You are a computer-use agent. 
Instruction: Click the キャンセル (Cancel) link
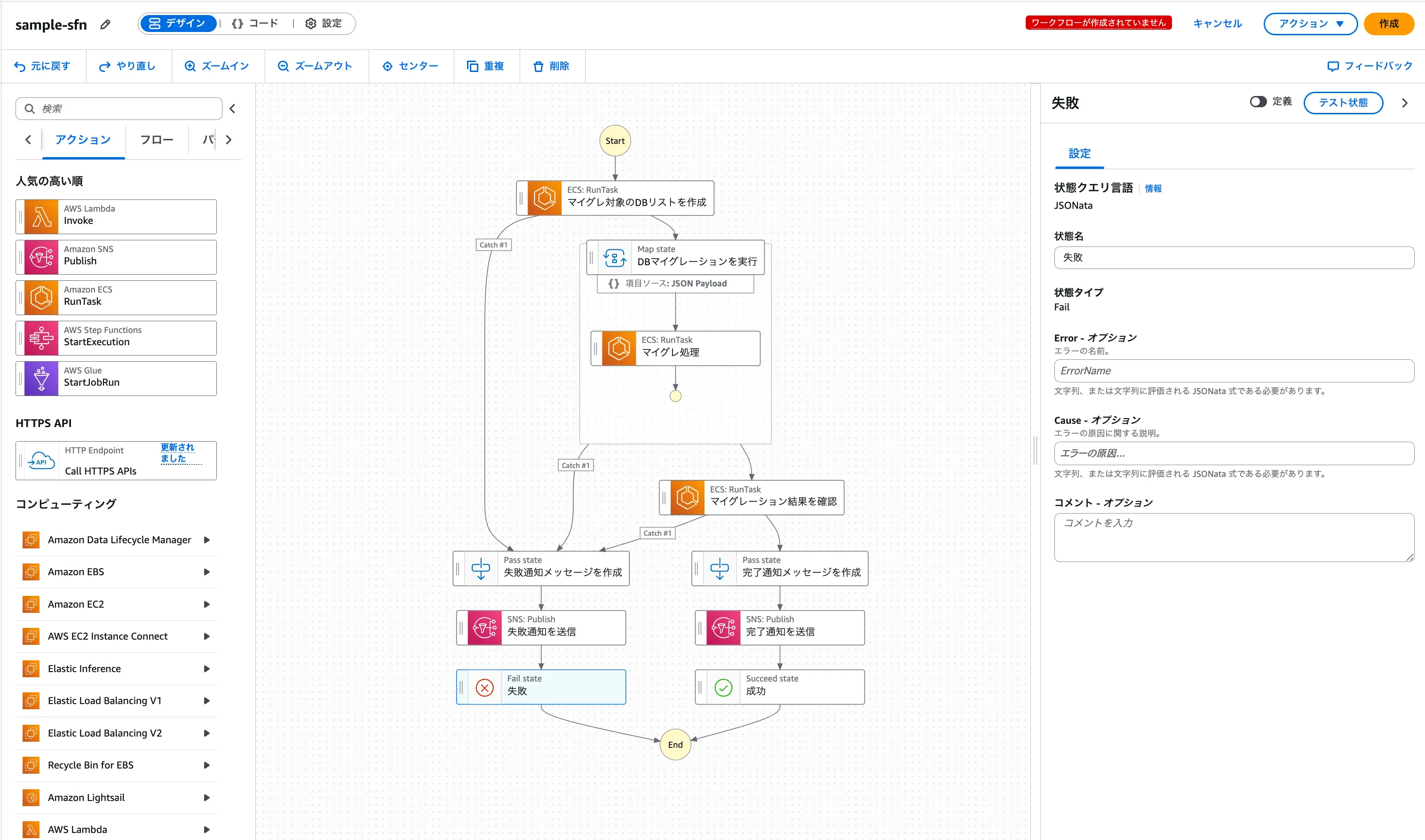[x=1217, y=24]
